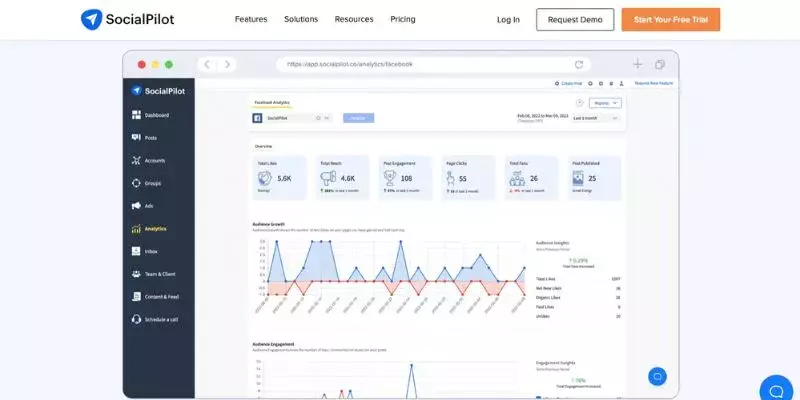Click the Total Likes card icon

click(265, 178)
